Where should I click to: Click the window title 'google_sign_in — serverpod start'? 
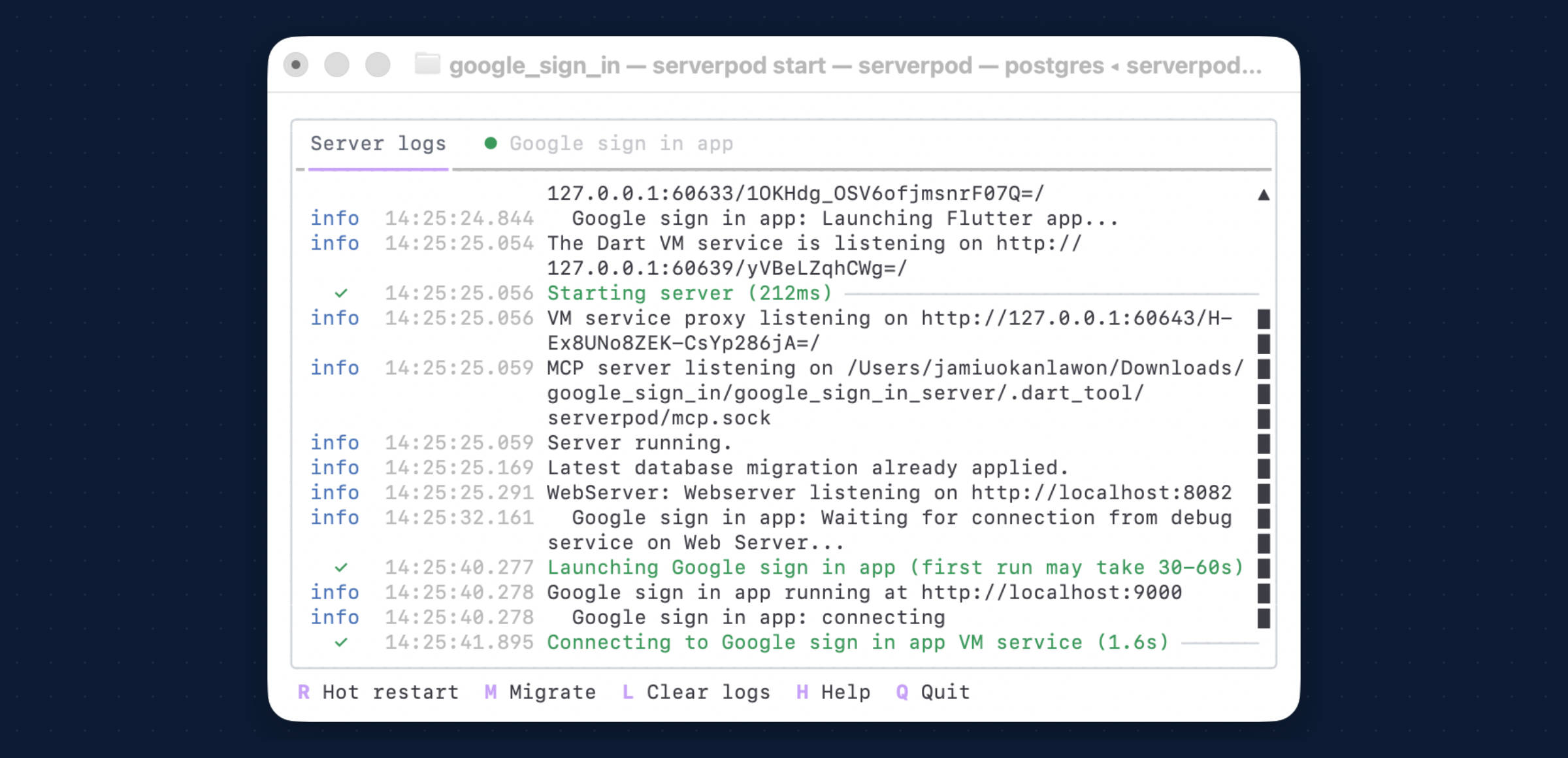click(x=638, y=65)
